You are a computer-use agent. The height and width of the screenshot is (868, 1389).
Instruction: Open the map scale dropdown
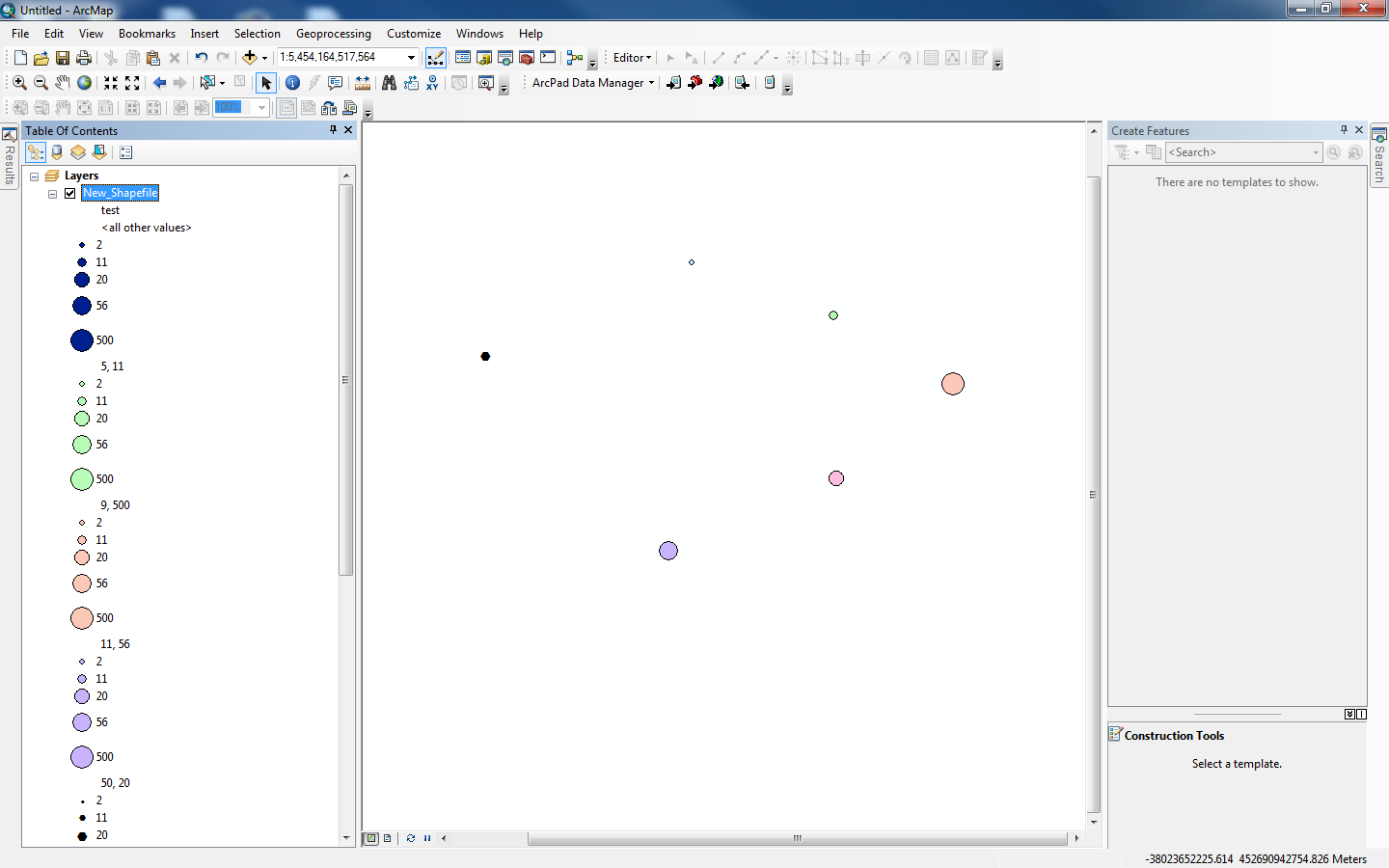(412, 58)
